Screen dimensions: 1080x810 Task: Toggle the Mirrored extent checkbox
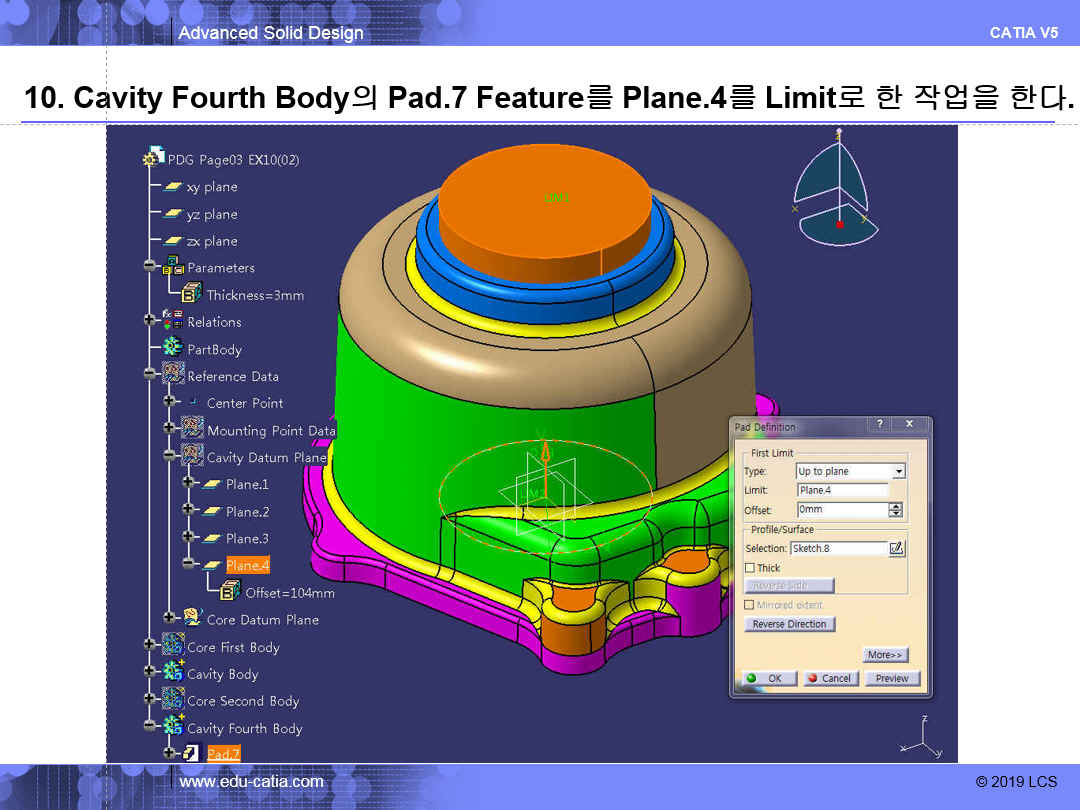tap(750, 605)
